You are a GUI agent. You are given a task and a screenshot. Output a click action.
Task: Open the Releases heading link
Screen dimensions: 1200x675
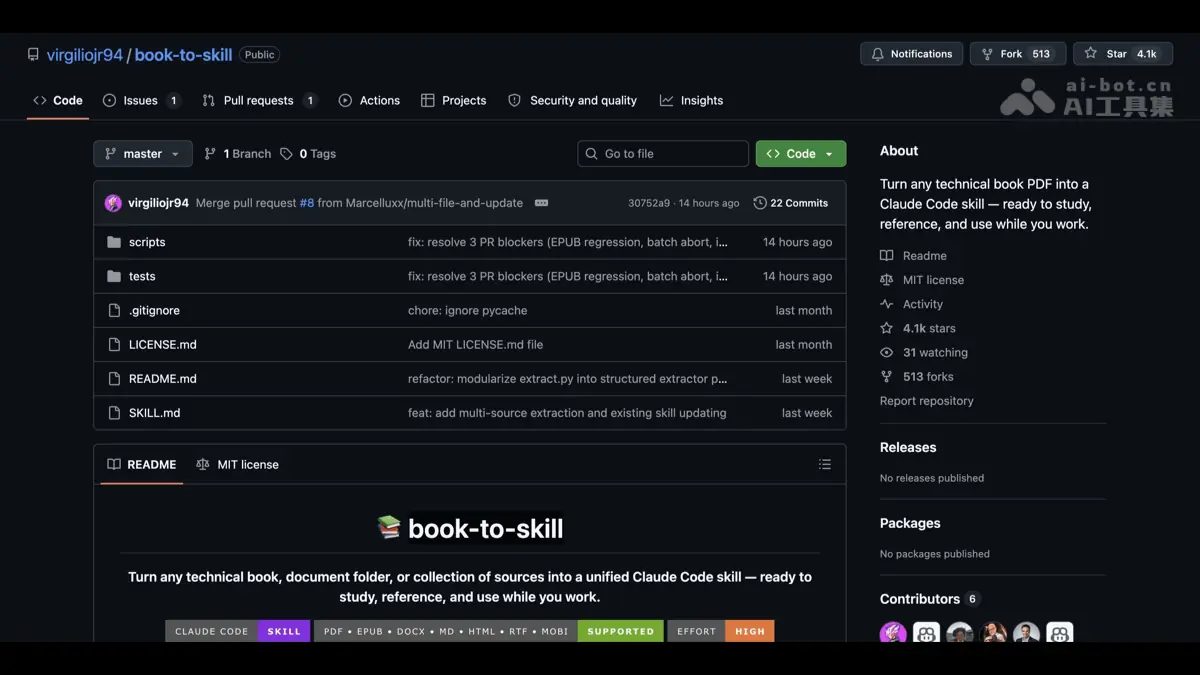[x=908, y=447]
